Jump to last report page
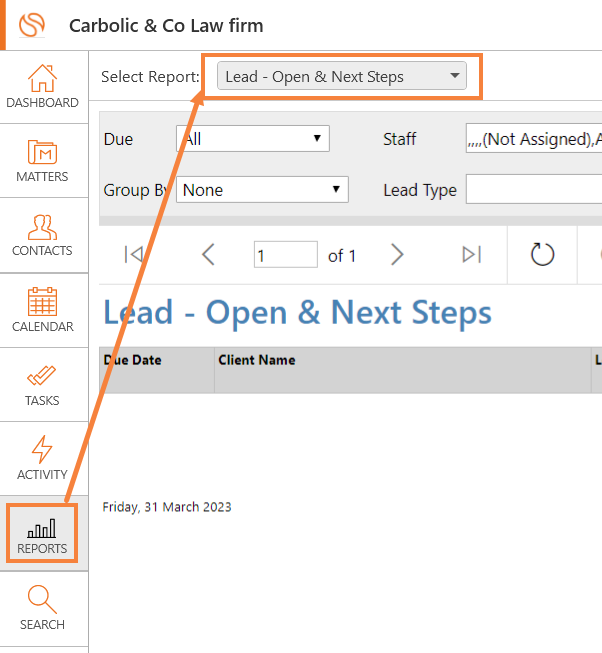The image size is (602, 653). pyautogui.click(x=472, y=254)
